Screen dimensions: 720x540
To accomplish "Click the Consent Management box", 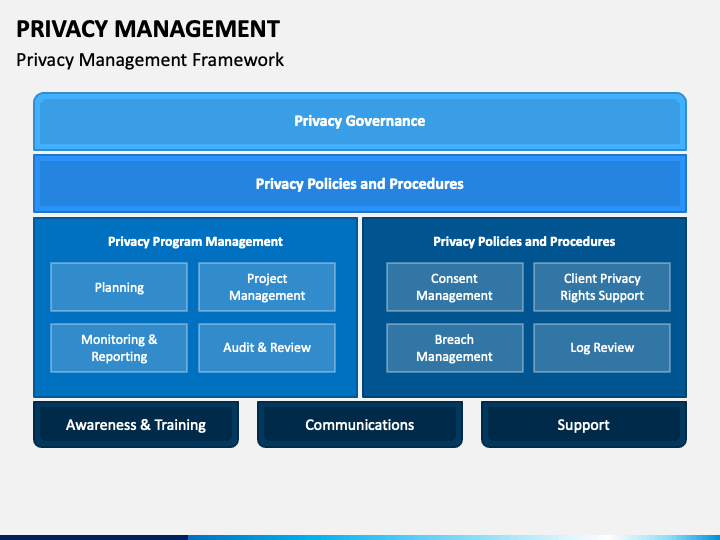I will 455,287.
